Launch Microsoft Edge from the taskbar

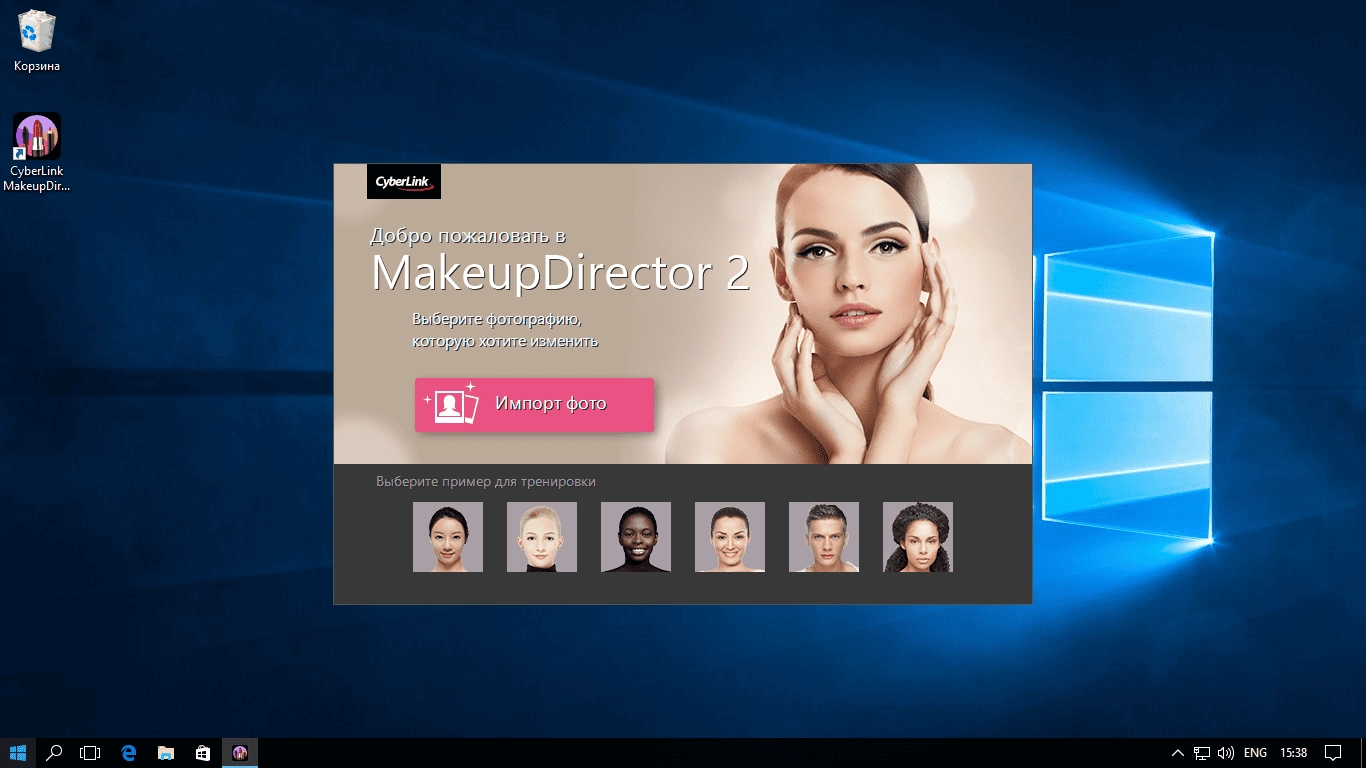128,753
